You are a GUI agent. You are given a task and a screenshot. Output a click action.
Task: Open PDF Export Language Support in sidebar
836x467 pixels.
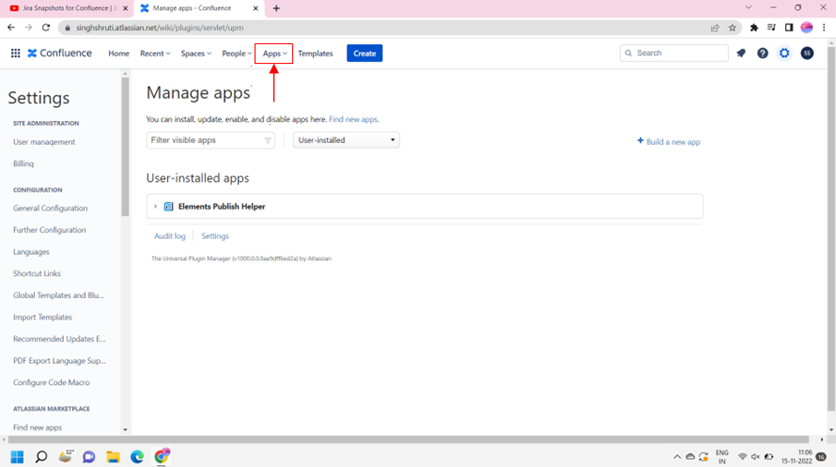pos(59,361)
